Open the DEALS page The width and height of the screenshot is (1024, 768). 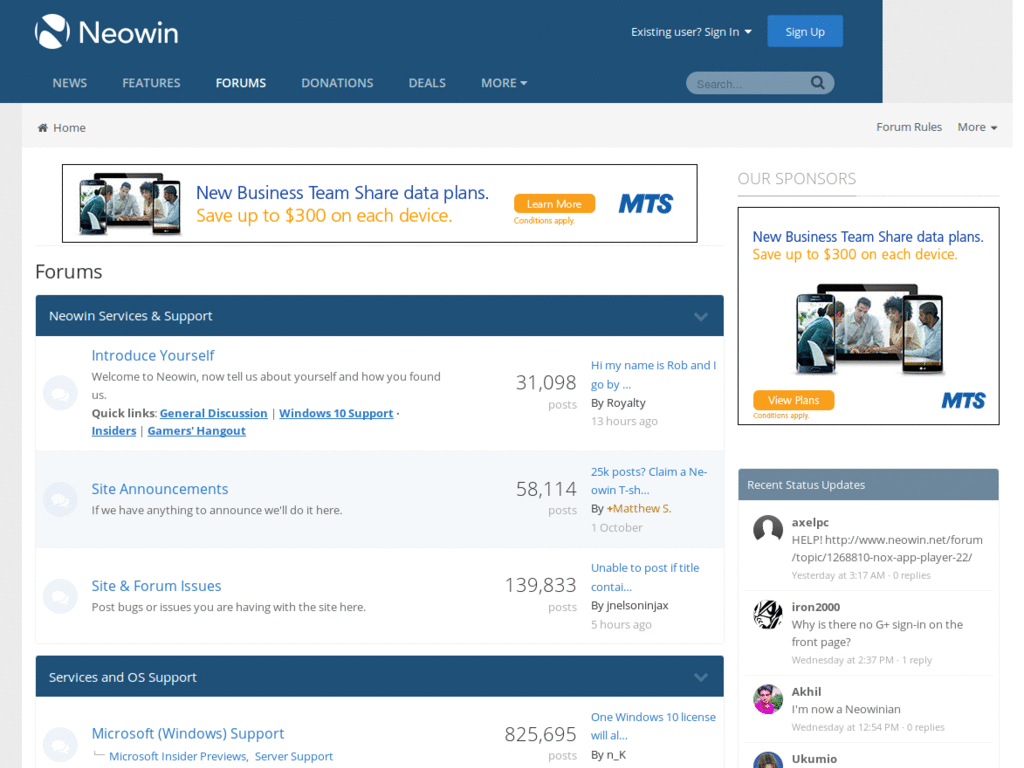427,83
